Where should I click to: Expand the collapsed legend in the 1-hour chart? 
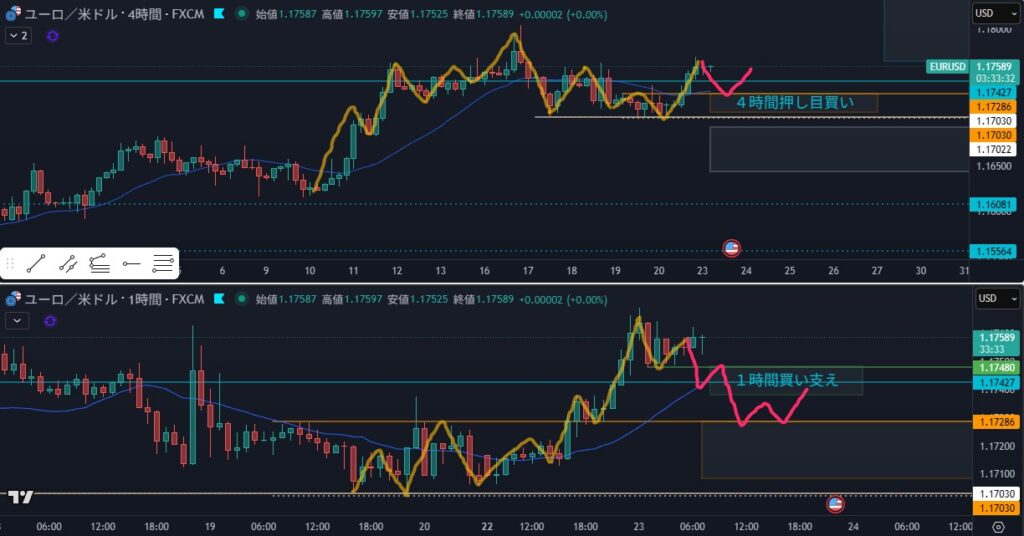click(16, 320)
